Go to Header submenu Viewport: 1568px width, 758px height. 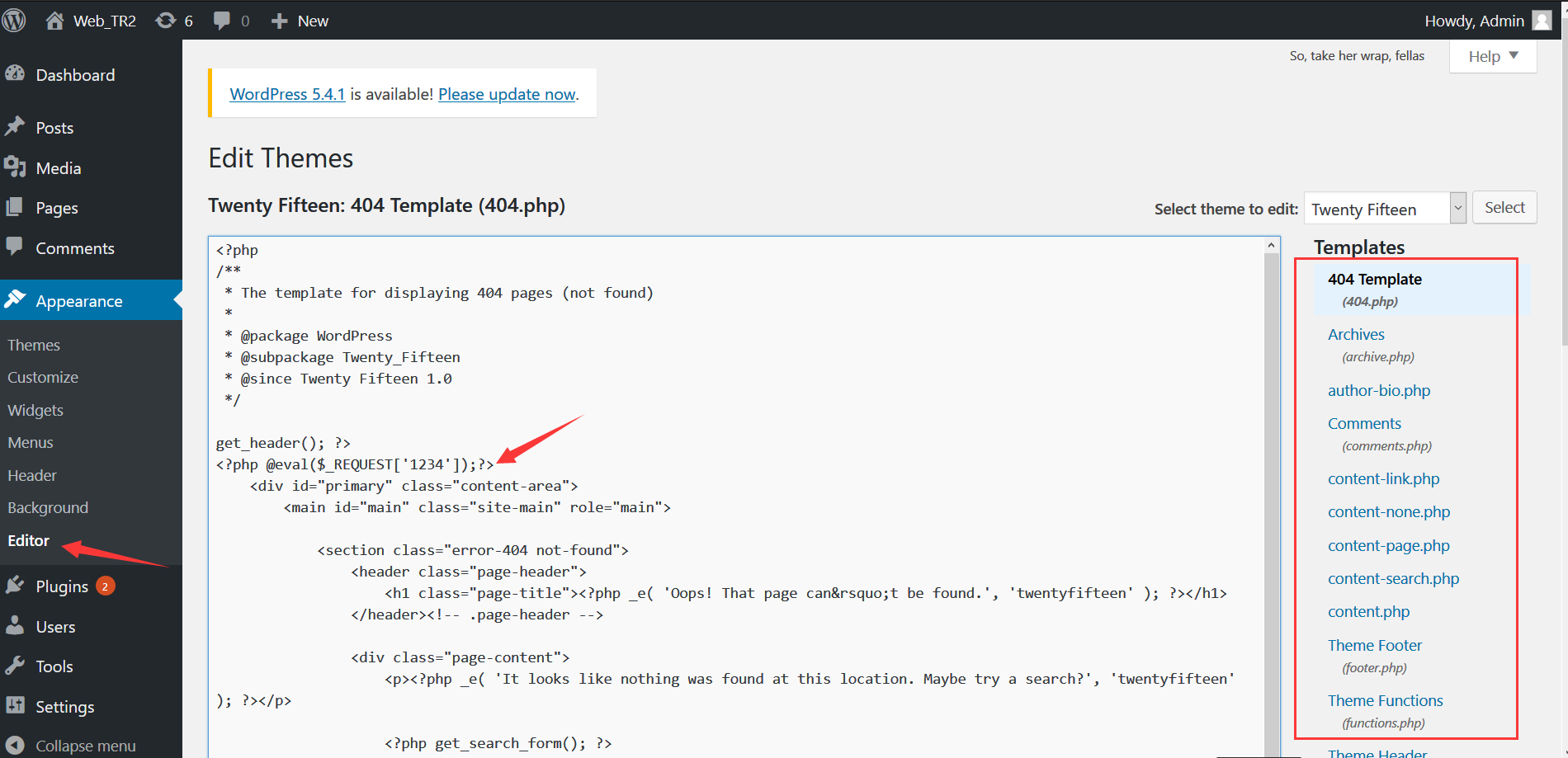32,475
